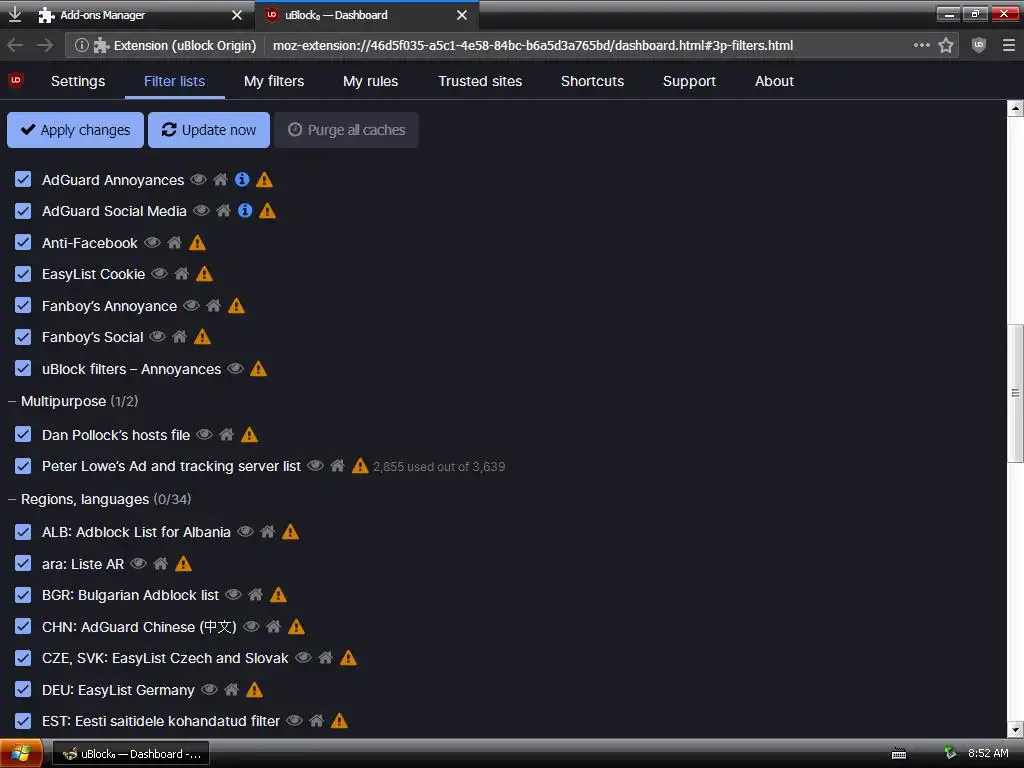Open AdGuard Annoyances info icon

click(x=242, y=180)
